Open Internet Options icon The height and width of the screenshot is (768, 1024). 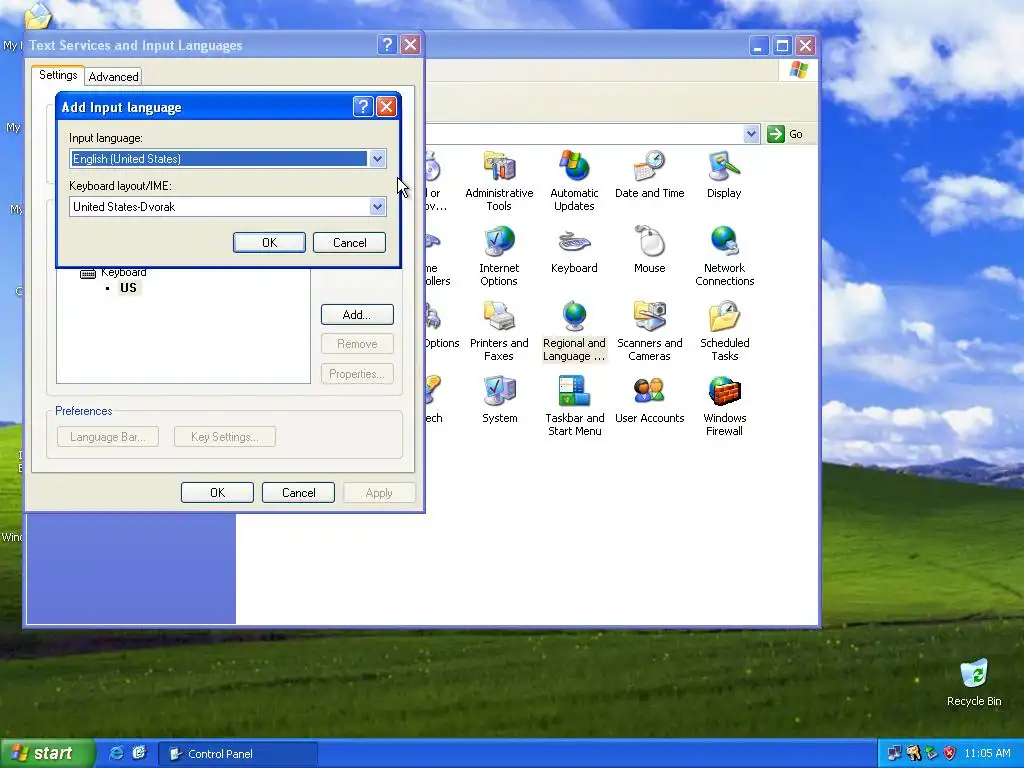click(499, 255)
